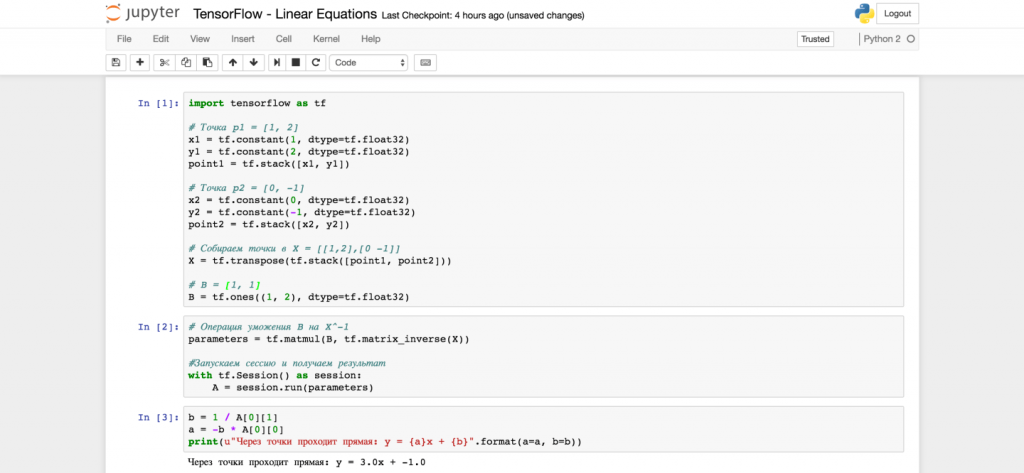
Task: Expand the Cell menu
Action: click(284, 39)
